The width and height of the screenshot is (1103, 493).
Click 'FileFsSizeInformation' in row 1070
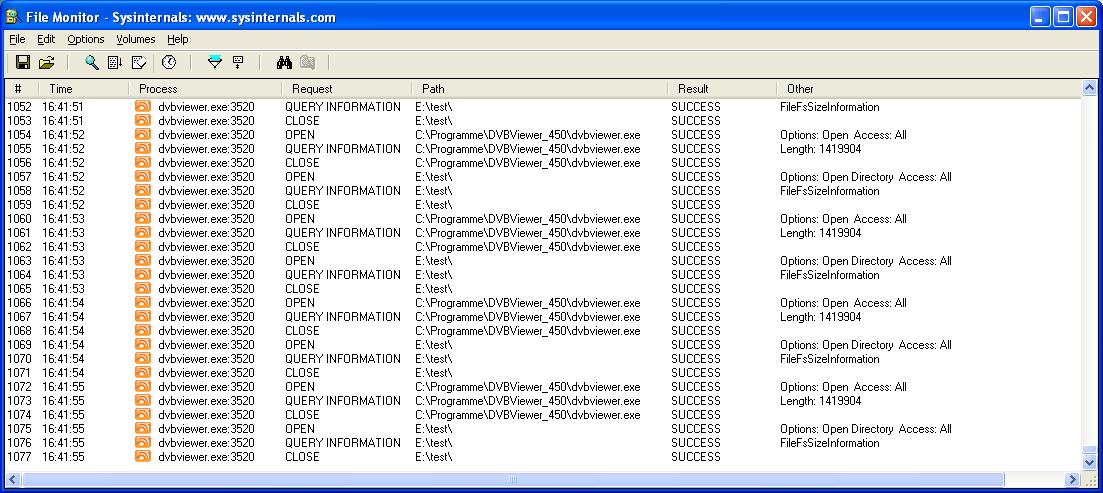click(829, 359)
